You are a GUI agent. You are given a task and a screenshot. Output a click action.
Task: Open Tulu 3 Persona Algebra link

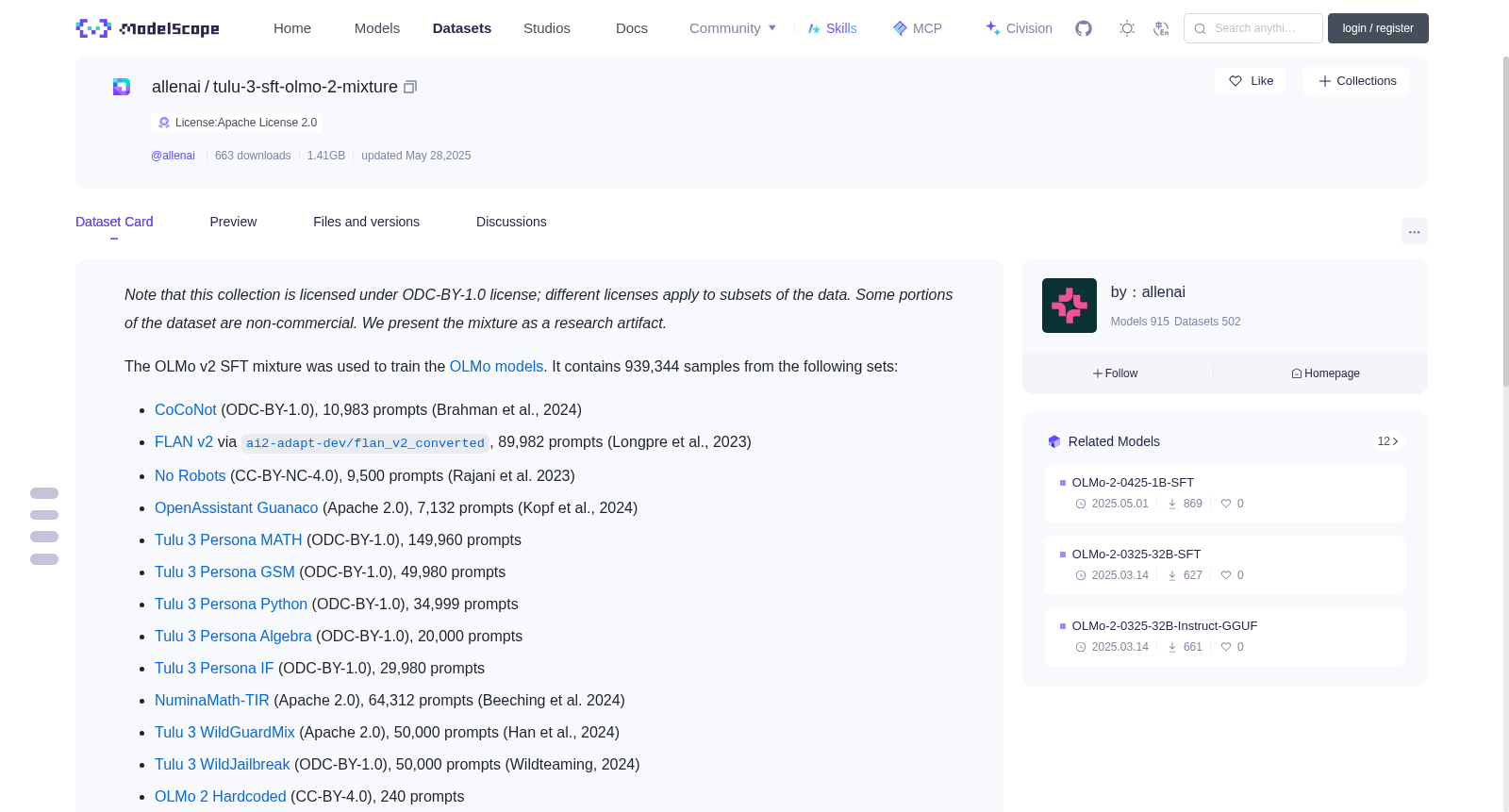tap(233, 637)
